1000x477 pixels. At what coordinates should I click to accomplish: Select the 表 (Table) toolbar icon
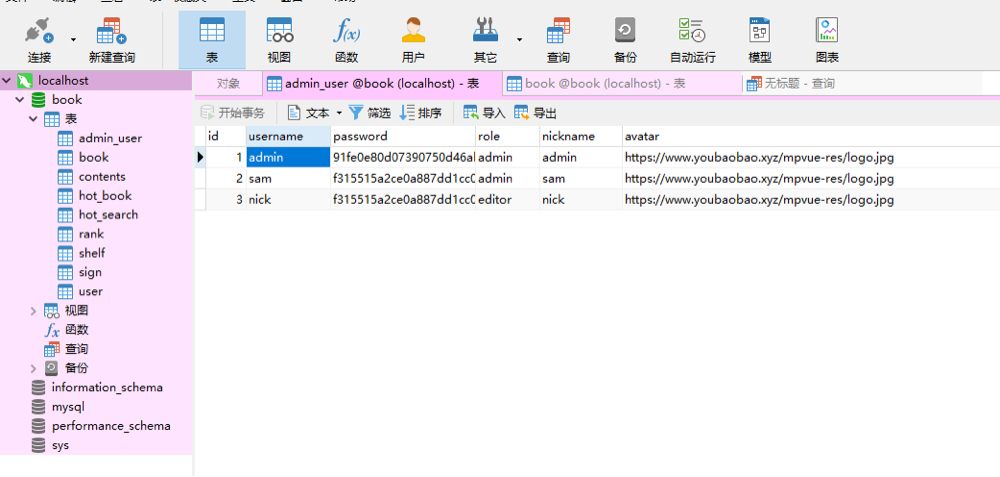pos(212,40)
